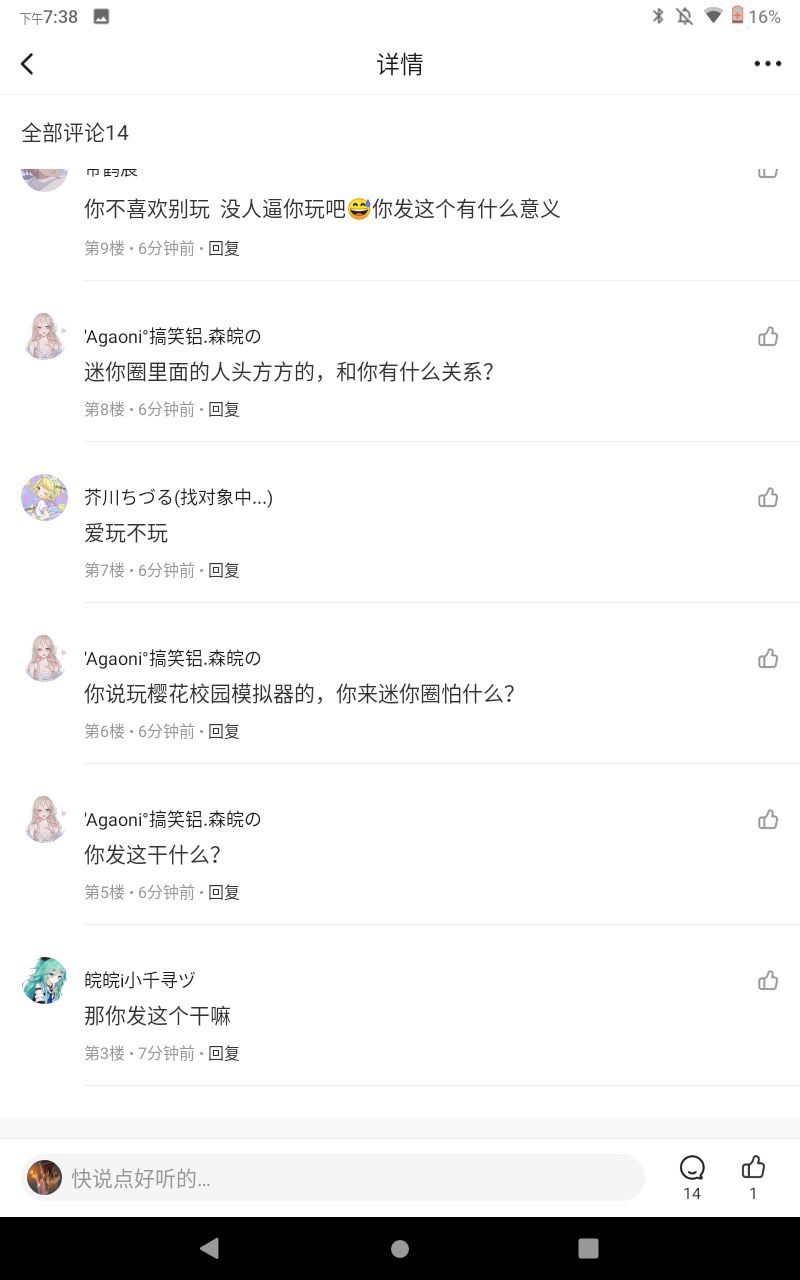Screen dimensions: 800x1280
Task: Like the post with bottom thumbs-up
Action: tap(753, 1168)
